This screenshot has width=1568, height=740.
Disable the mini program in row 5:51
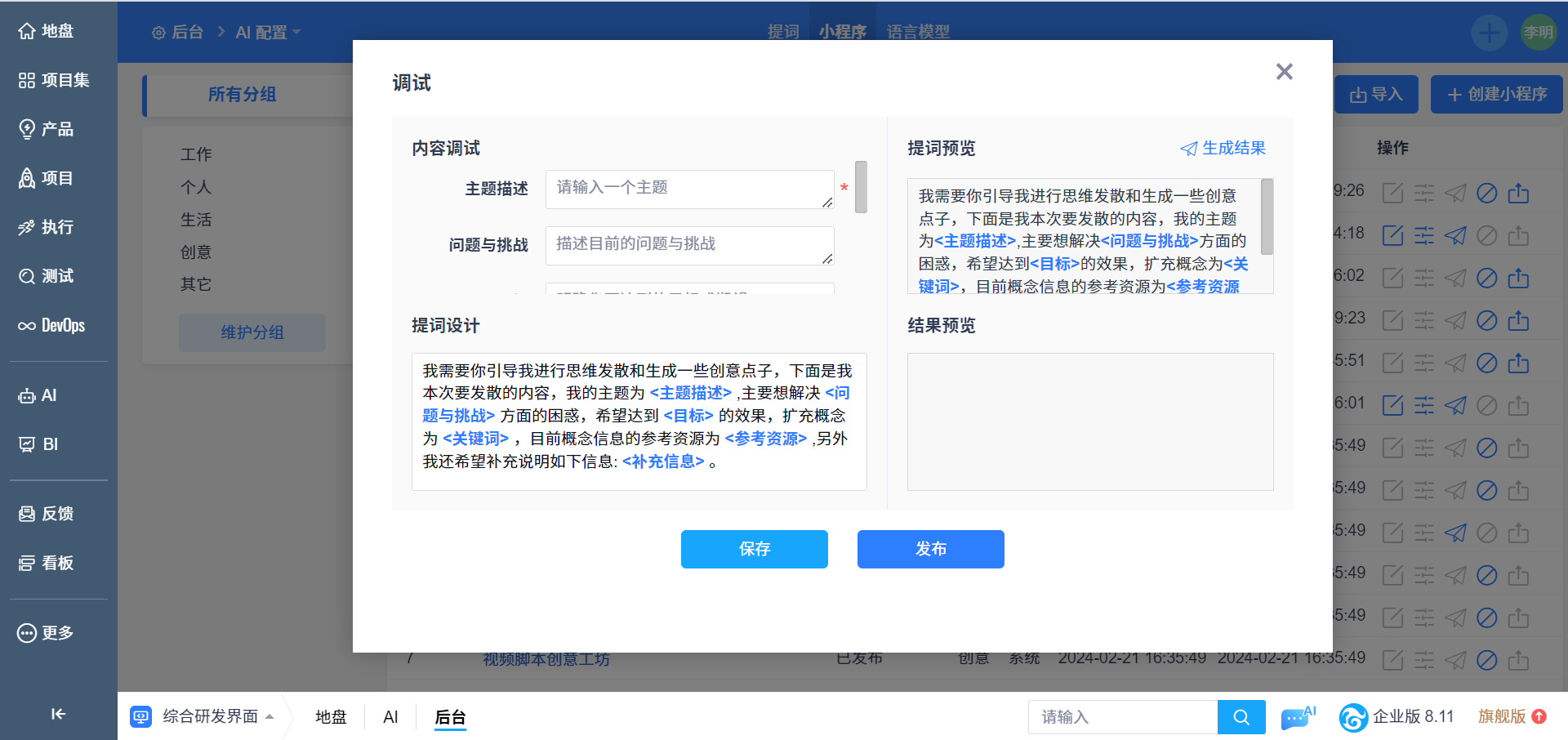(1487, 363)
